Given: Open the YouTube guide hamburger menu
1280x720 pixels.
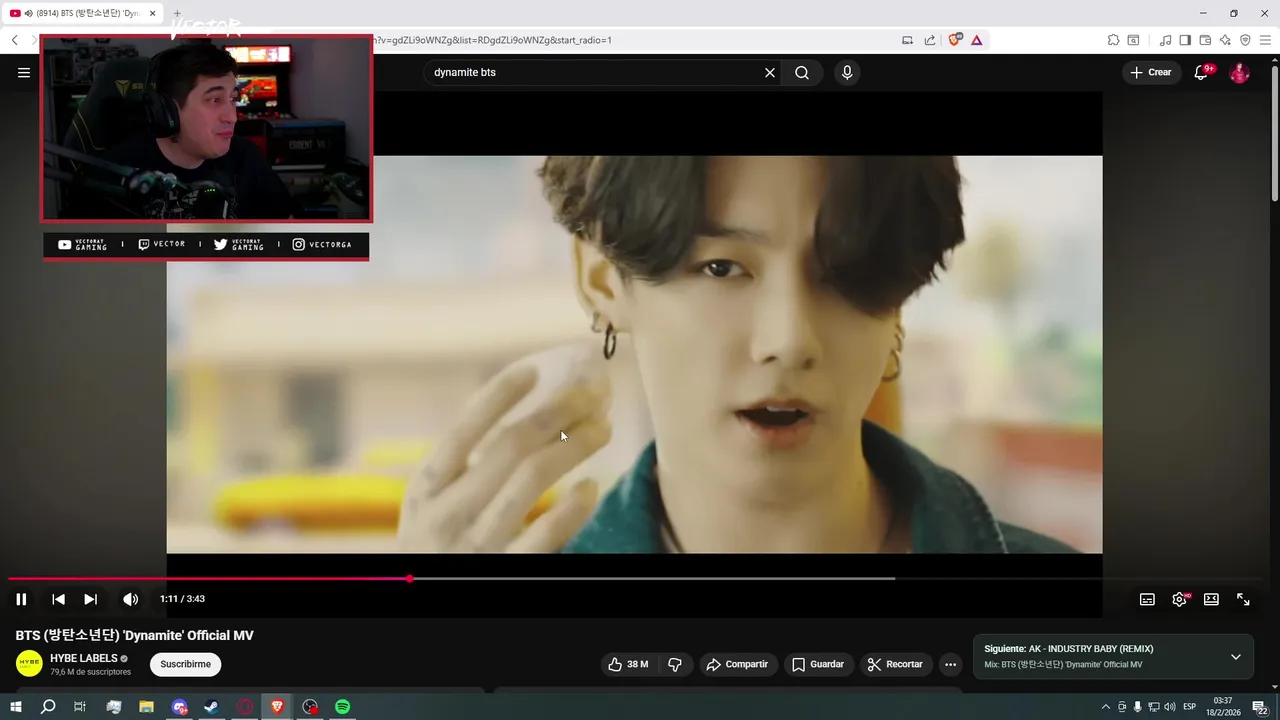Looking at the screenshot, I should (24, 72).
